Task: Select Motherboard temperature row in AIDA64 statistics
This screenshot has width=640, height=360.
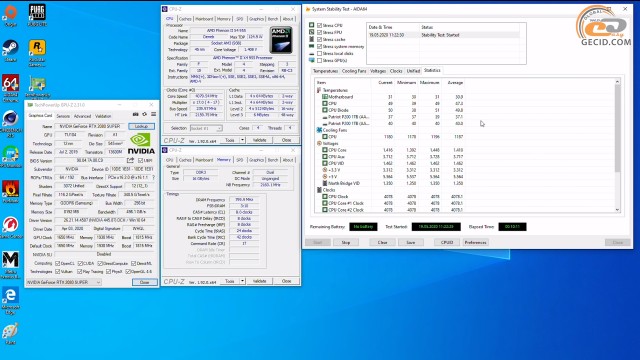Action: tap(391, 97)
